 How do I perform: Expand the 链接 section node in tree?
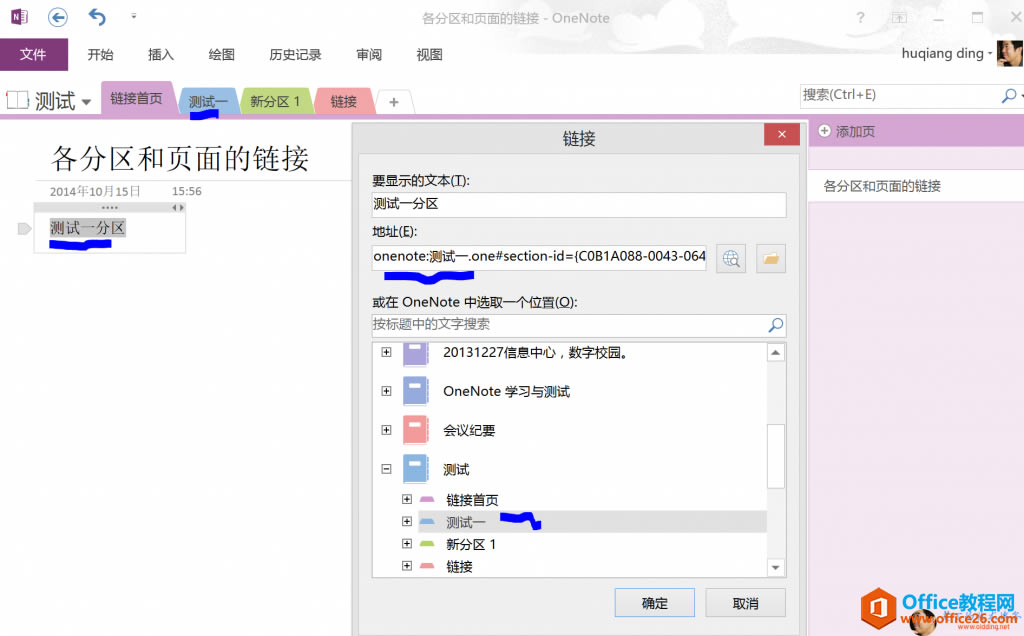click(x=407, y=566)
